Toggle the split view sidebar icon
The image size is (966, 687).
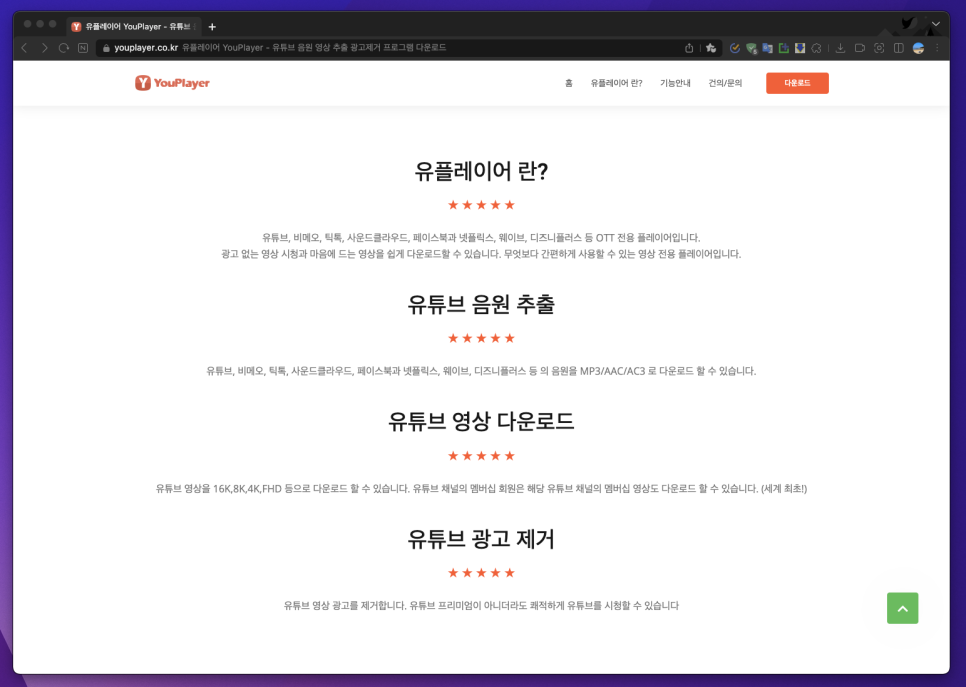click(899, 48)
